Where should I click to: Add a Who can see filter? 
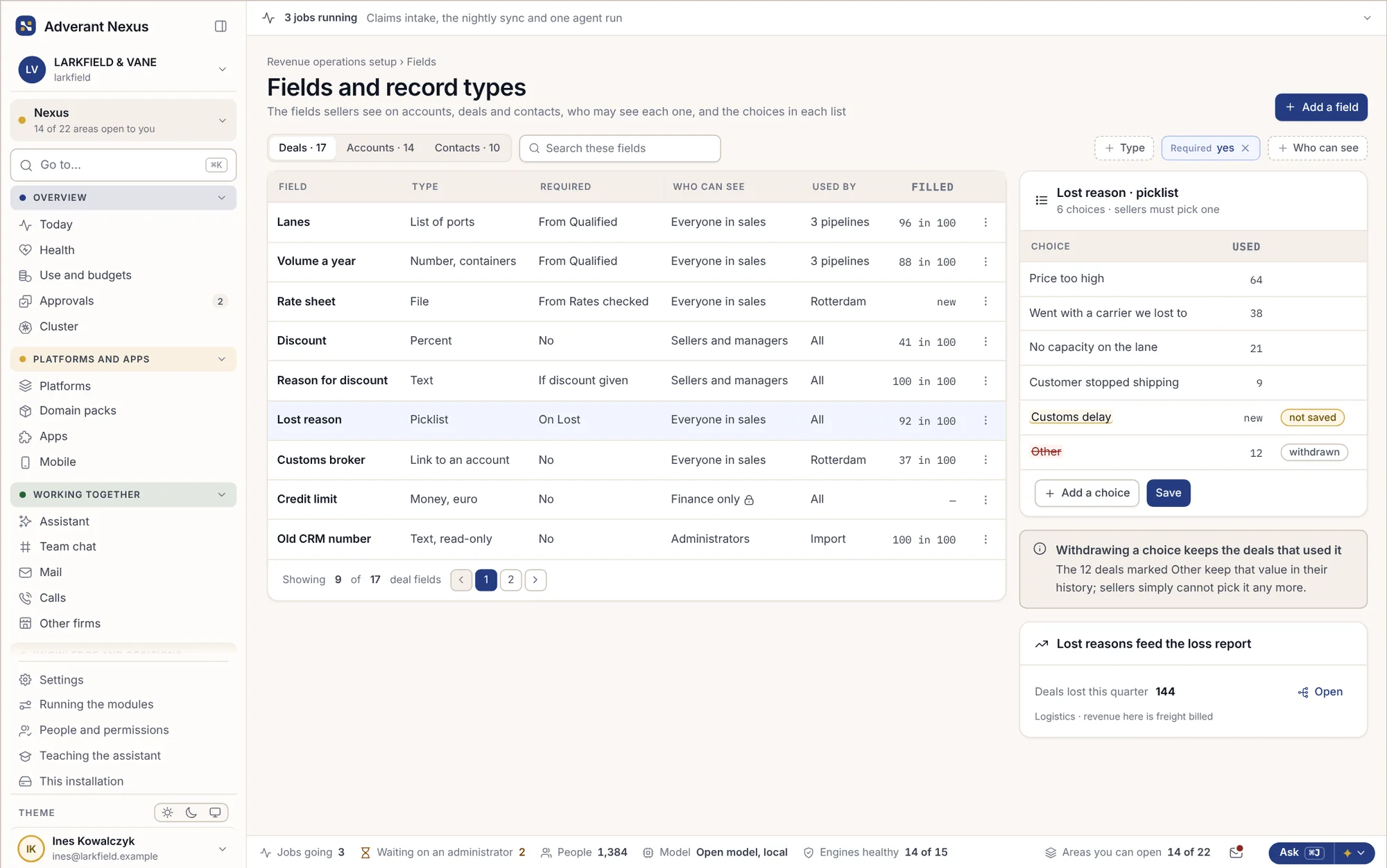(x=1318, y=148)
